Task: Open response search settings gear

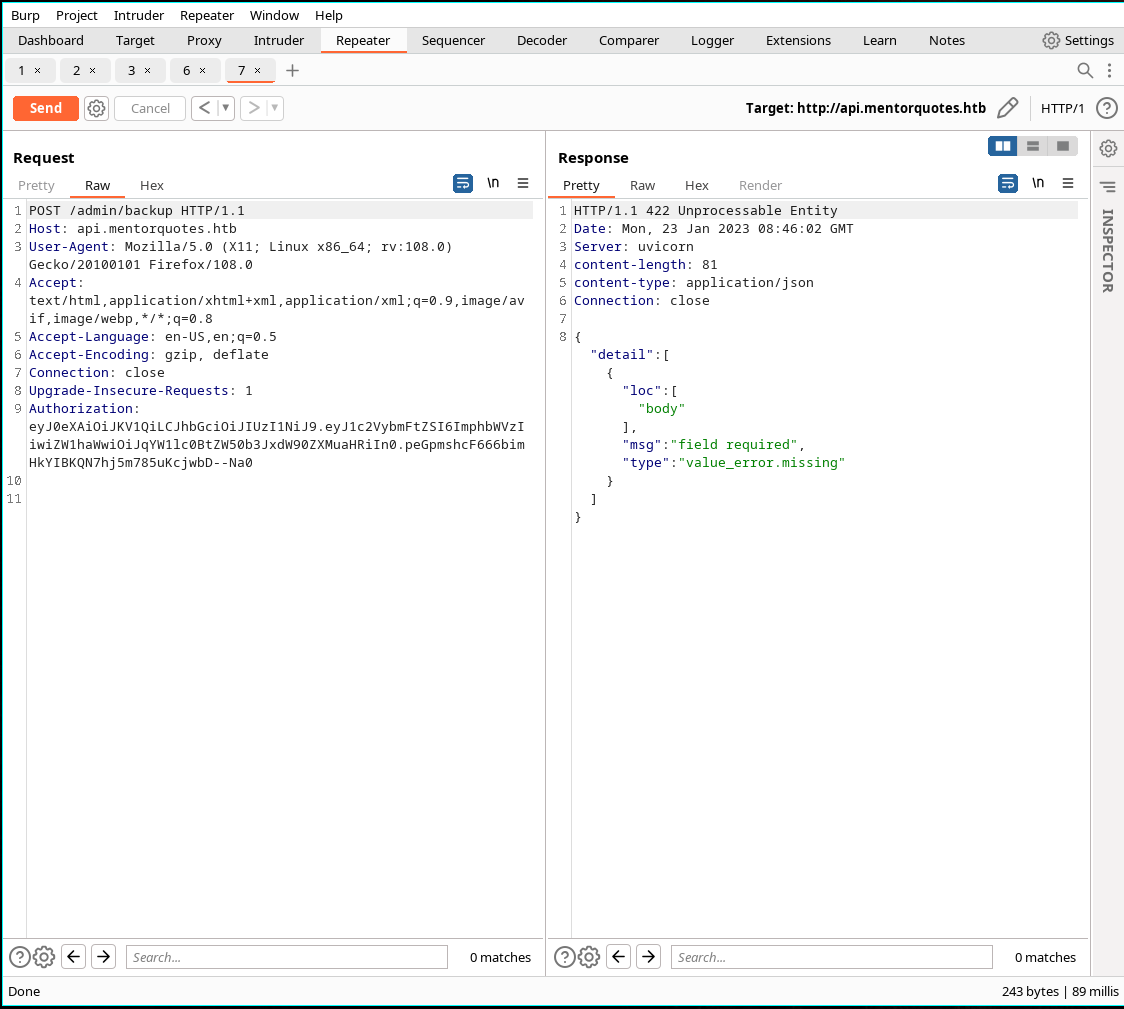Action: tap(589, 957)
